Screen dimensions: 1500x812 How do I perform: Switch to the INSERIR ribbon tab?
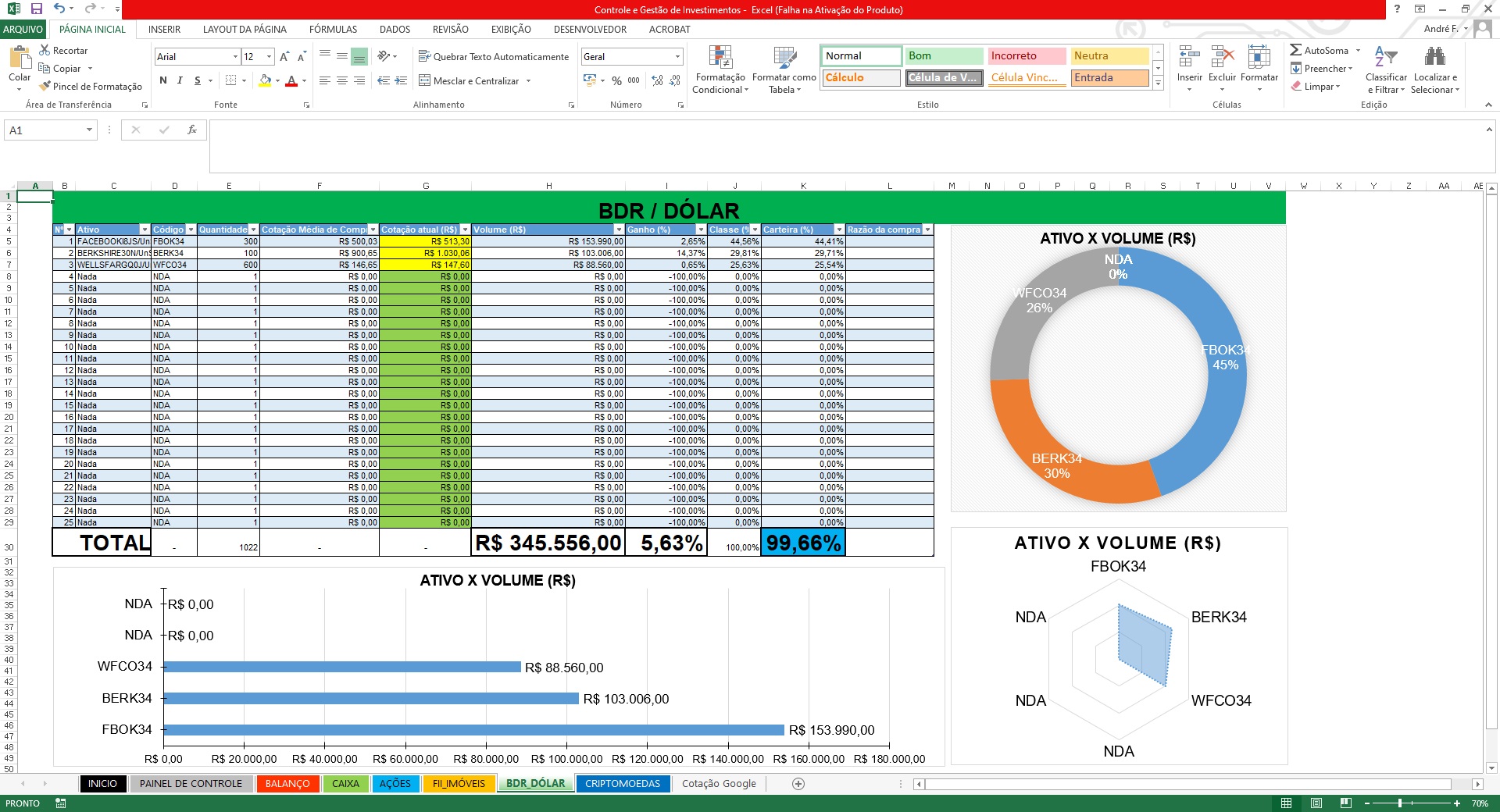(164, 29)
